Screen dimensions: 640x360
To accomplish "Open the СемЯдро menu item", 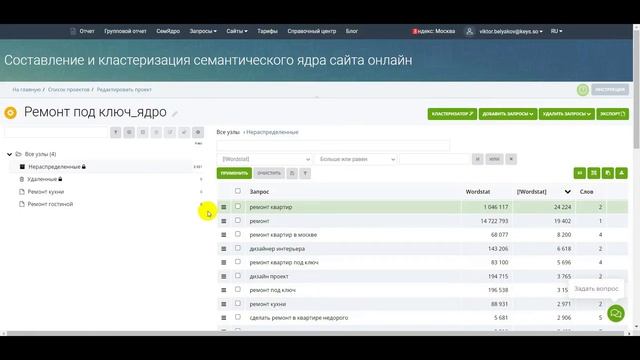I will (x=168, y=31).
